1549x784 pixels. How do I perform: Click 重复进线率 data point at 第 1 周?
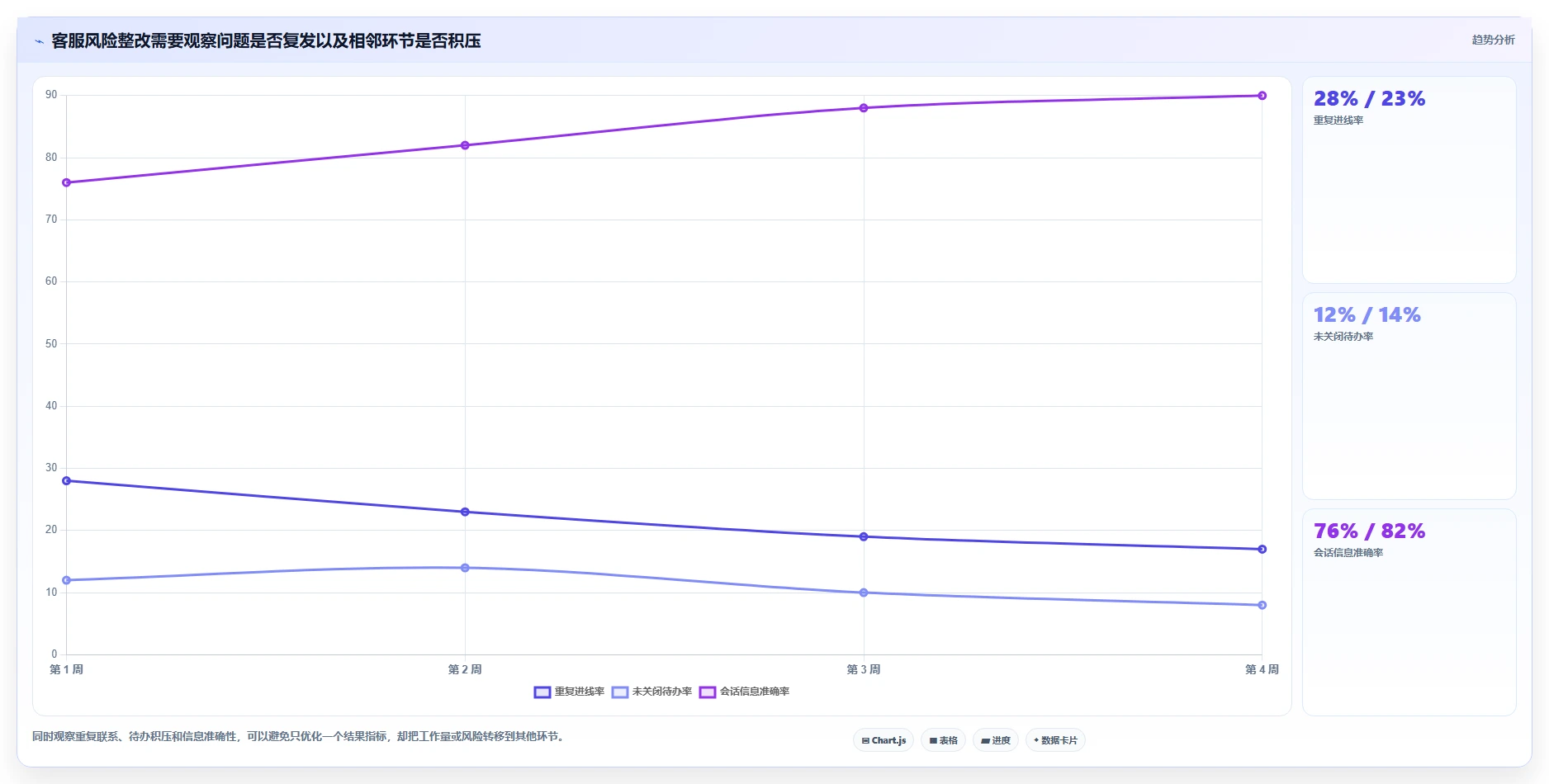67,481
